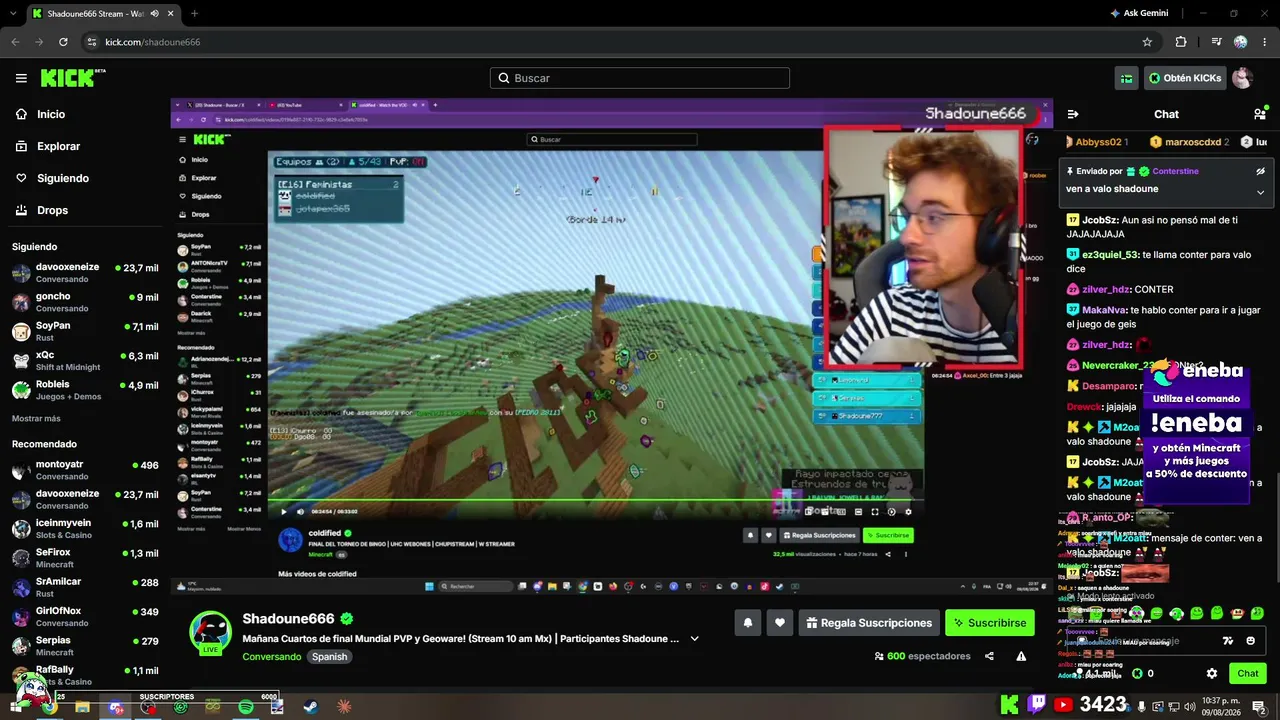Collapse the chat panel with arrow icon

click(x=1073, y=114)
